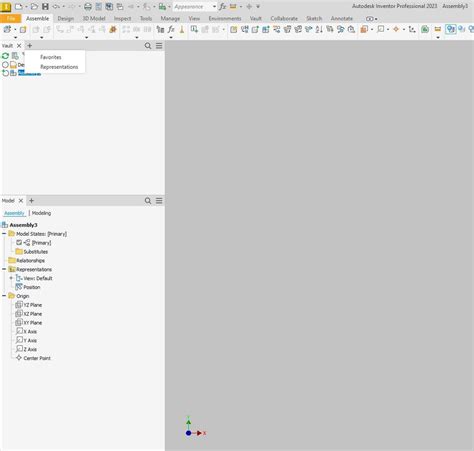Expand the View: Default node
Viewport: 474px width, 451px height.
pos(11,278)
